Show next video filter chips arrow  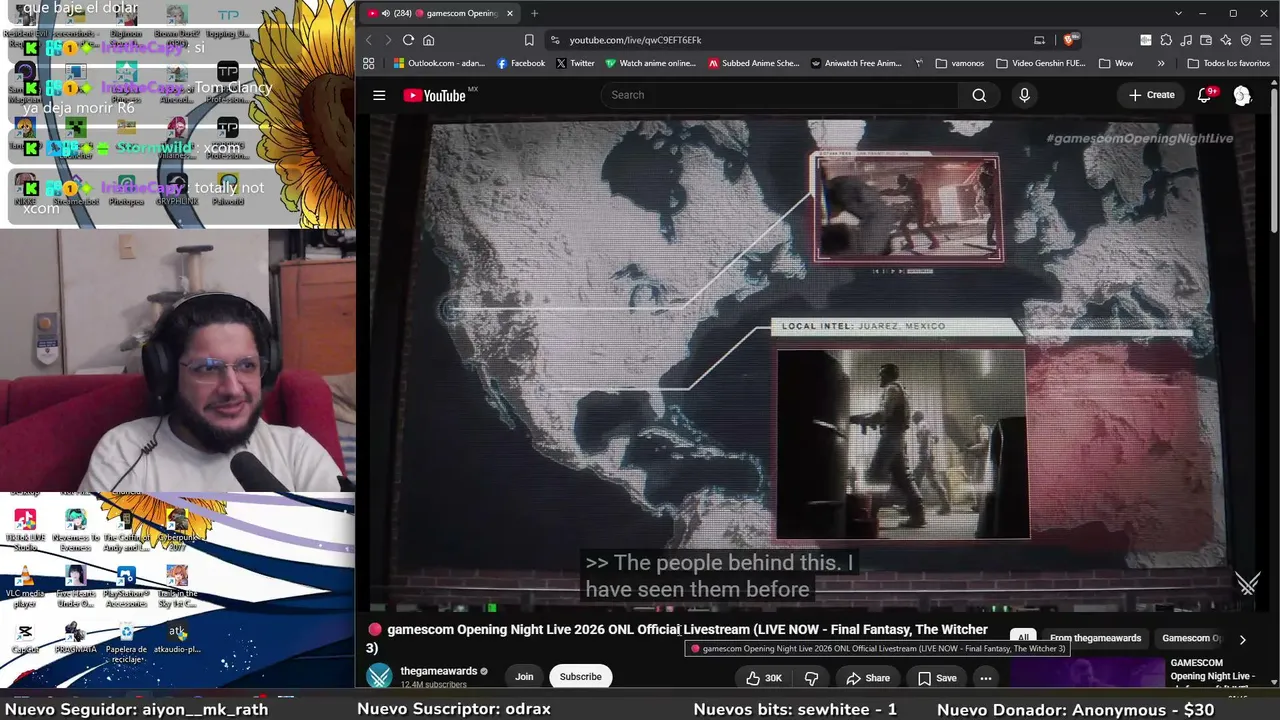point(1242,639)
